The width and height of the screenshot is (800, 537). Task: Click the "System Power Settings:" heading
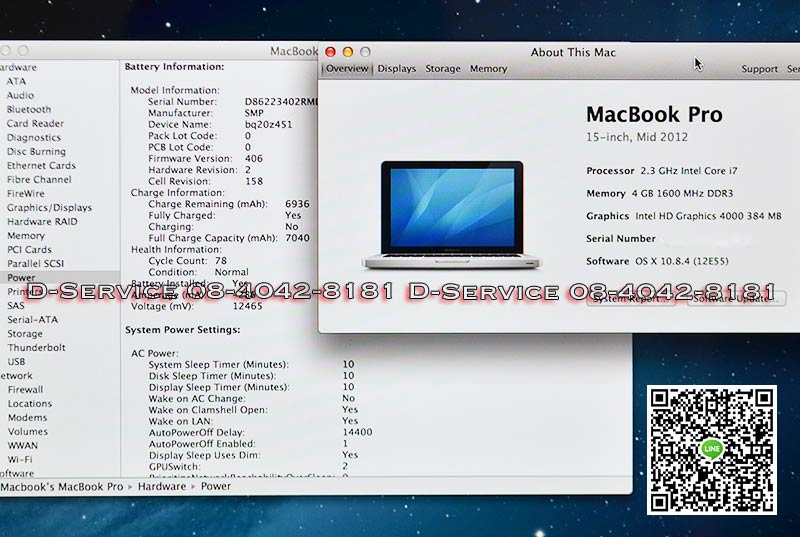[183, 330]
